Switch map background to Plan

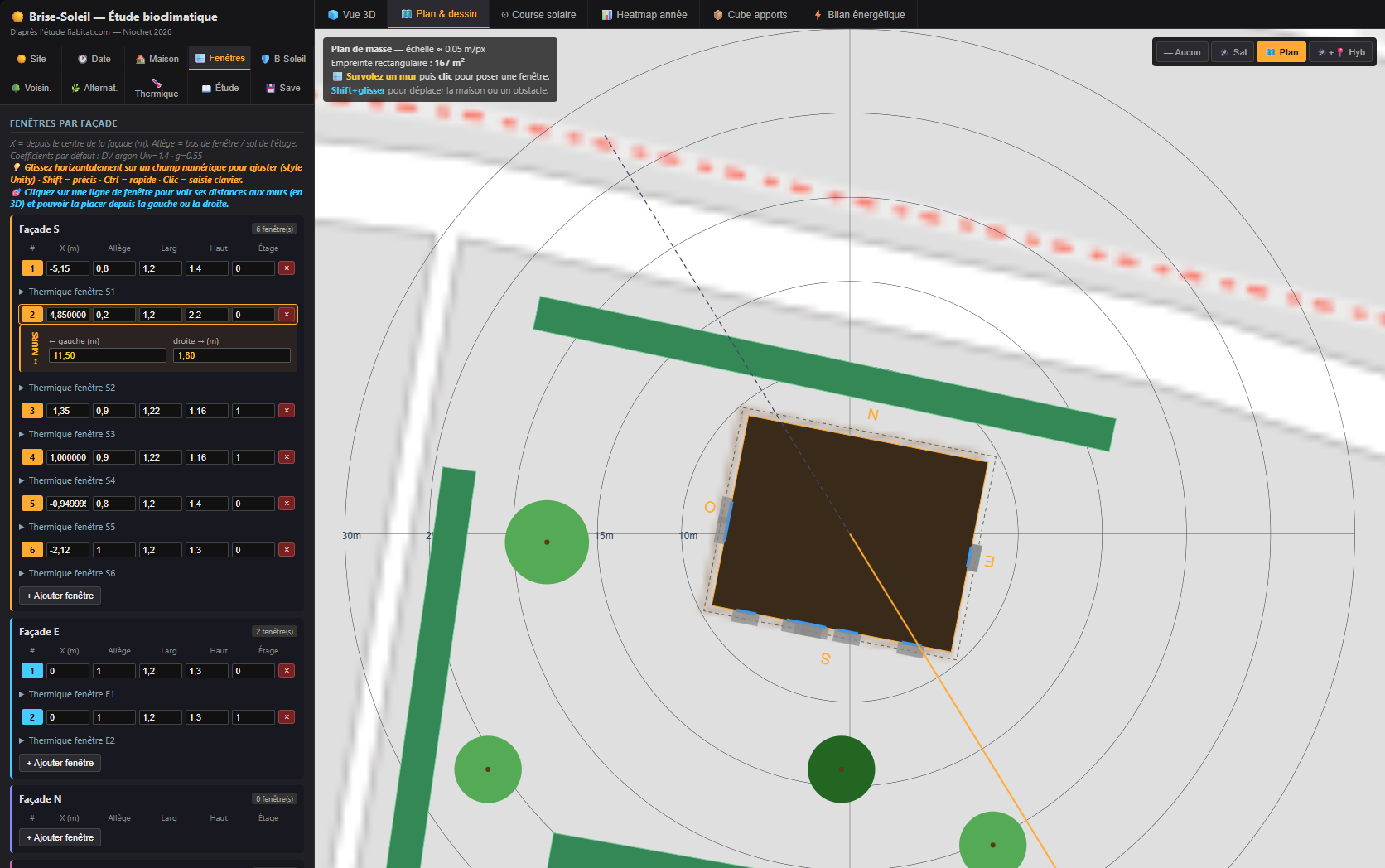[x=1281, y=52]
